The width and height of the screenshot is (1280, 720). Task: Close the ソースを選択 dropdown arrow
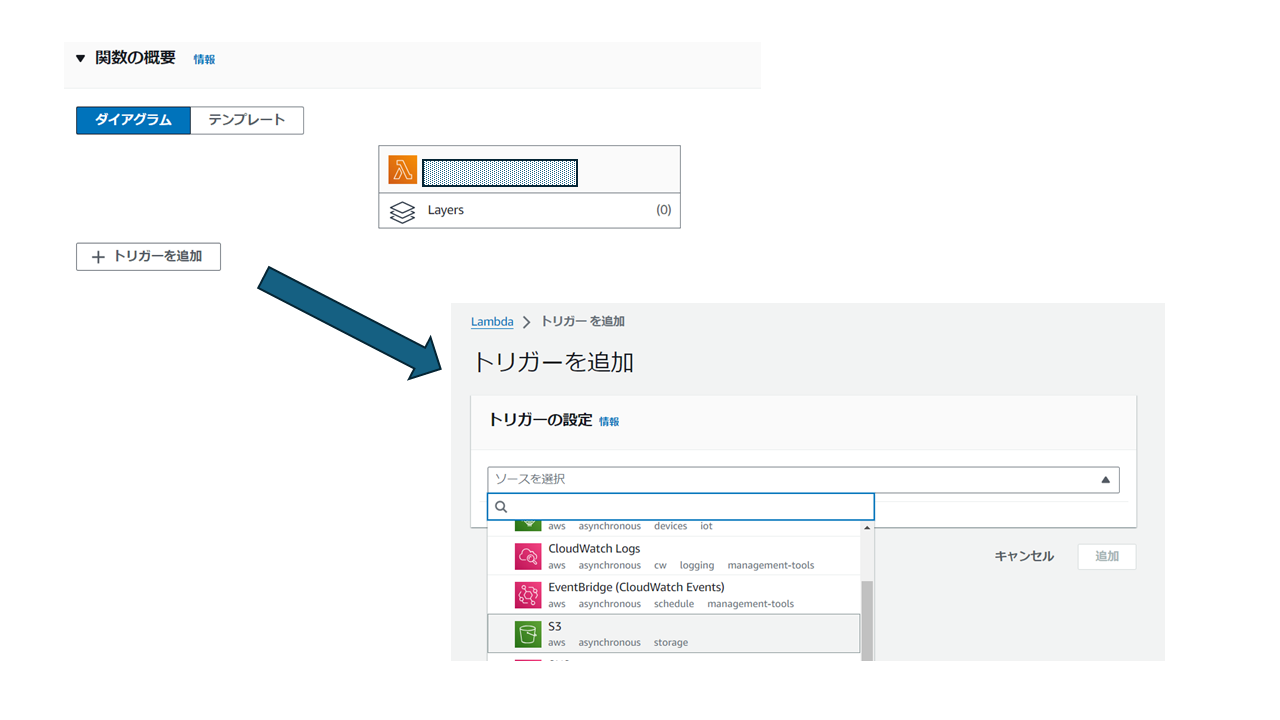click(x=1106, y=479)
